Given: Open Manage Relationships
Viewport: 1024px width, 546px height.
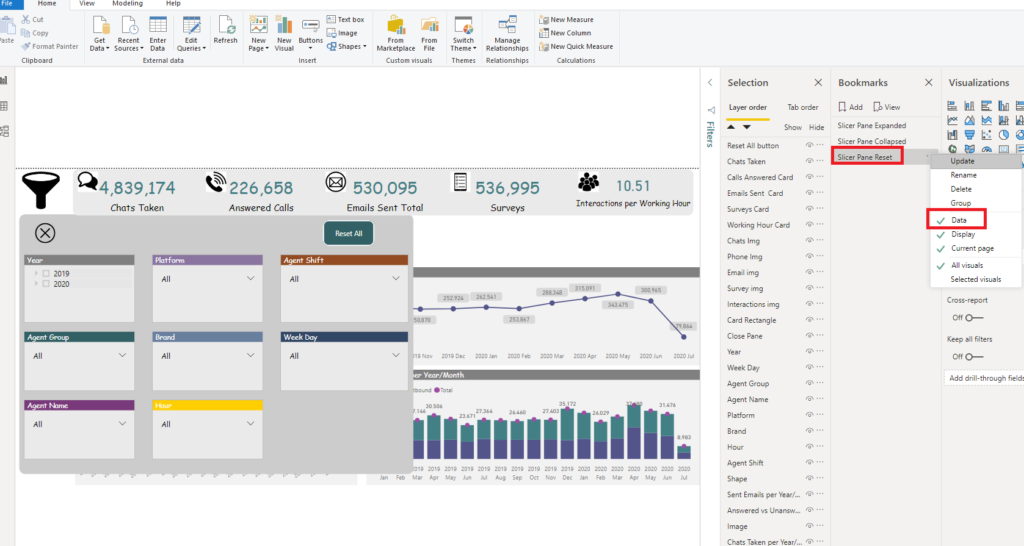Looking at the screenshot, I should point(507,34).
